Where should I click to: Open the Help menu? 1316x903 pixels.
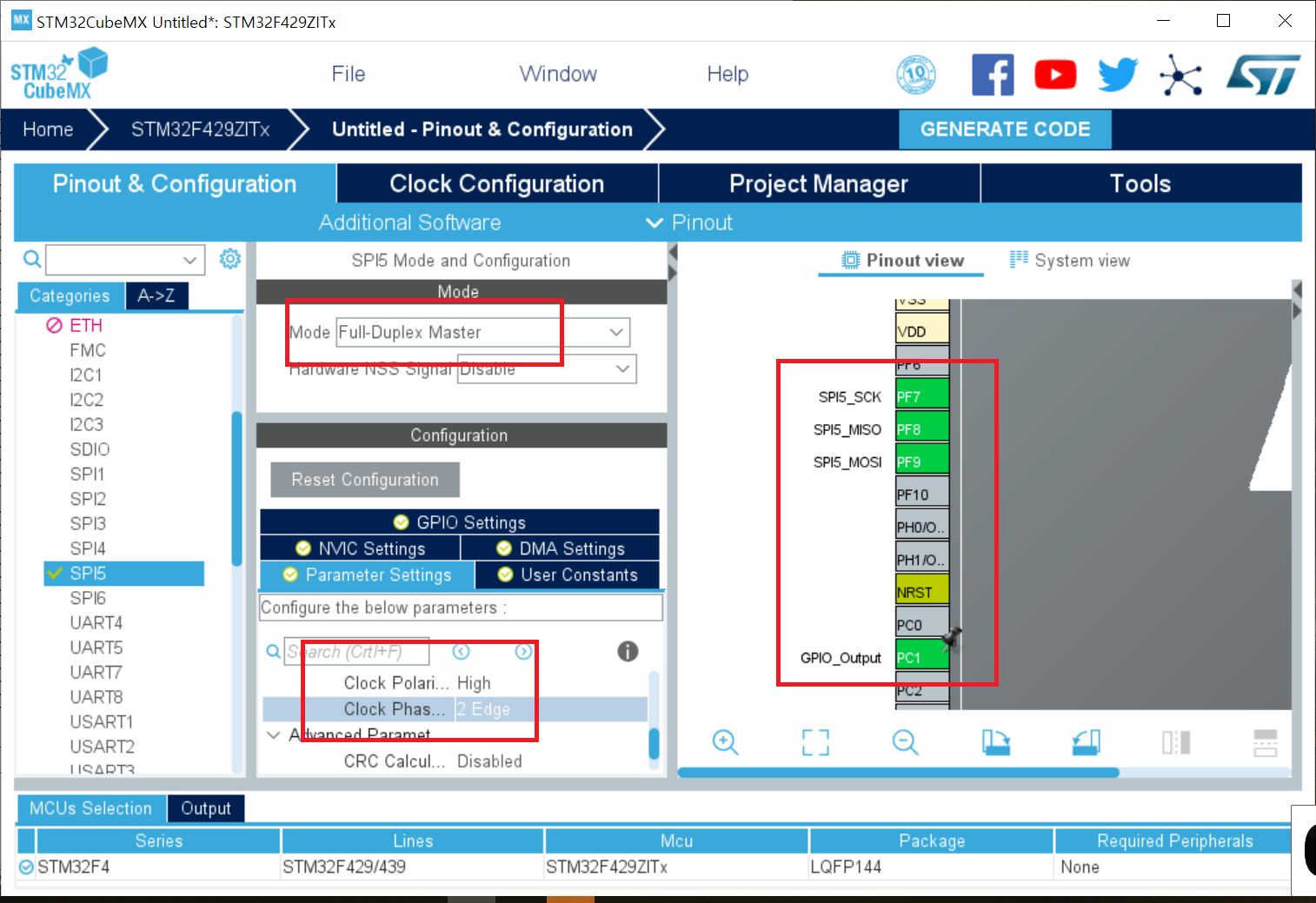[x=728, y=74]
